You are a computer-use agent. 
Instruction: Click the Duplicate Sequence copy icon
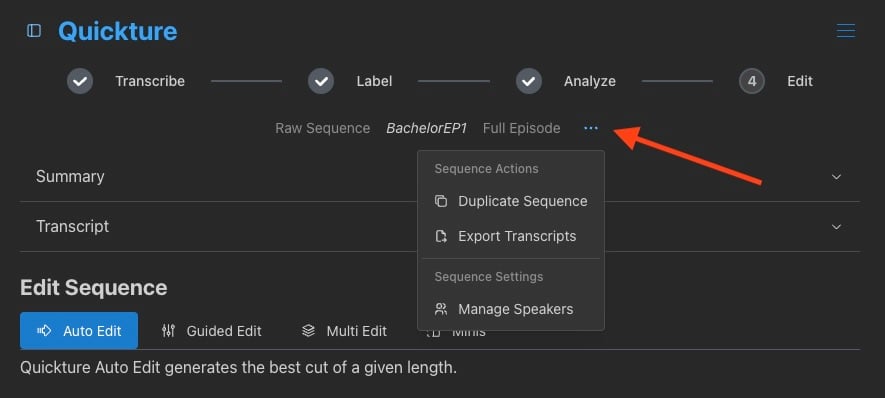(441, 201)
